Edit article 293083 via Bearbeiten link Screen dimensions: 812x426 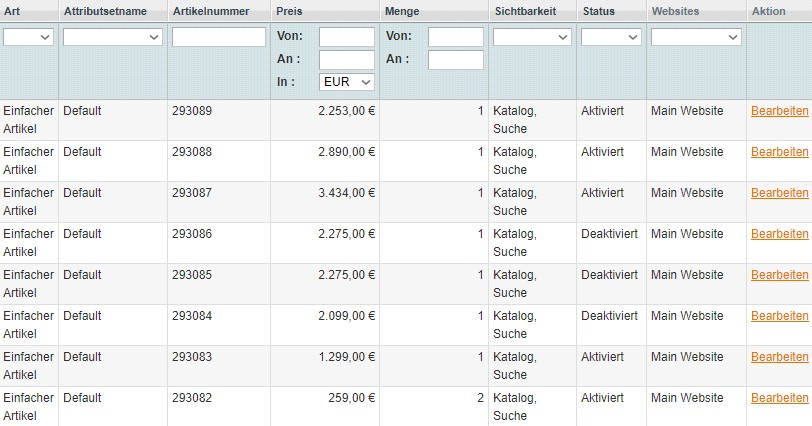pos(779,357)
